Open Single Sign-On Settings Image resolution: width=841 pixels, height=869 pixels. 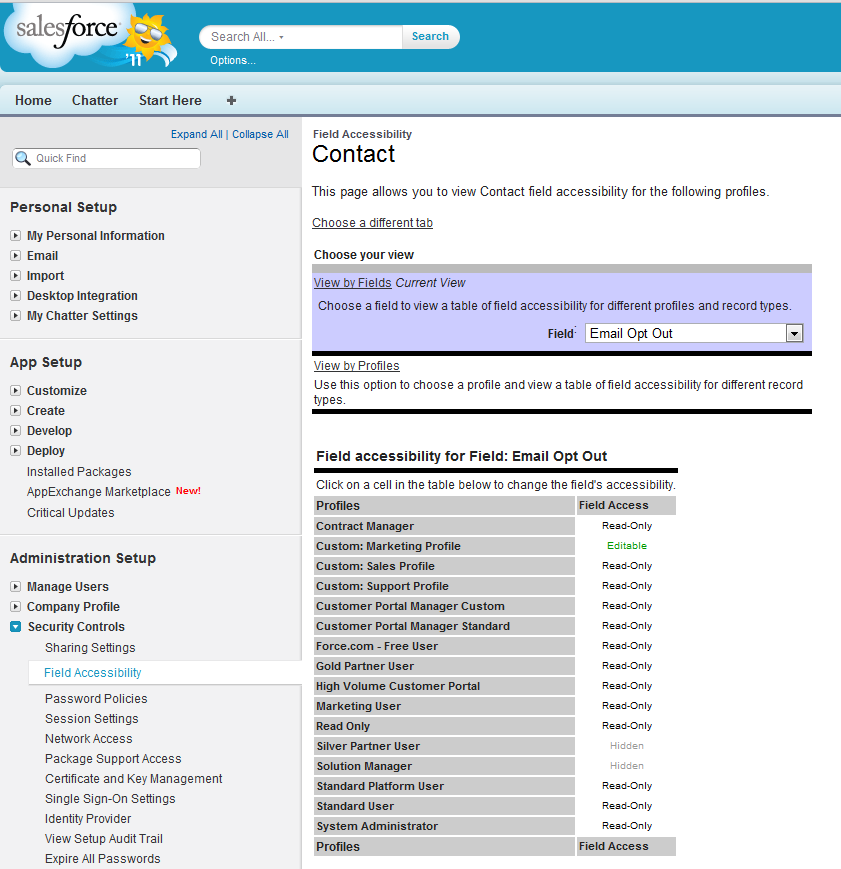tap(110, 799)
